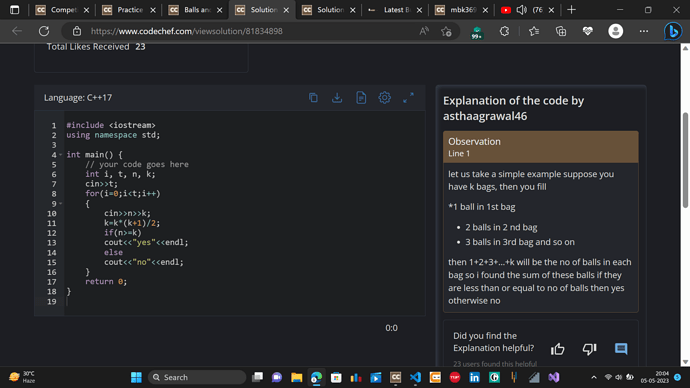
Task: Download the solution code file
Action: (337, 98)
